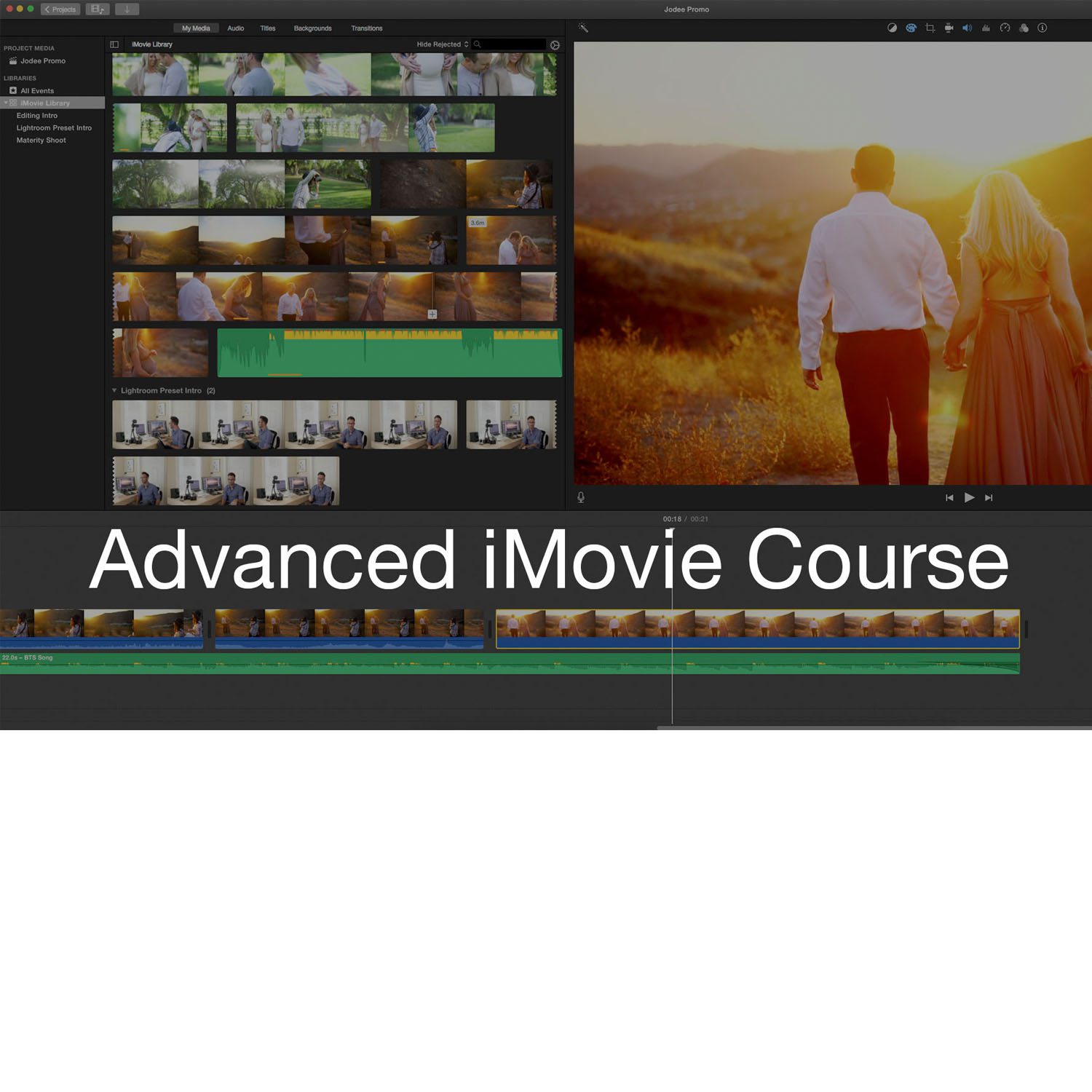Click the 00:18 / 00:21 timecode
This screenshot has height=1092, width=1092.
(x=685, y=519)
